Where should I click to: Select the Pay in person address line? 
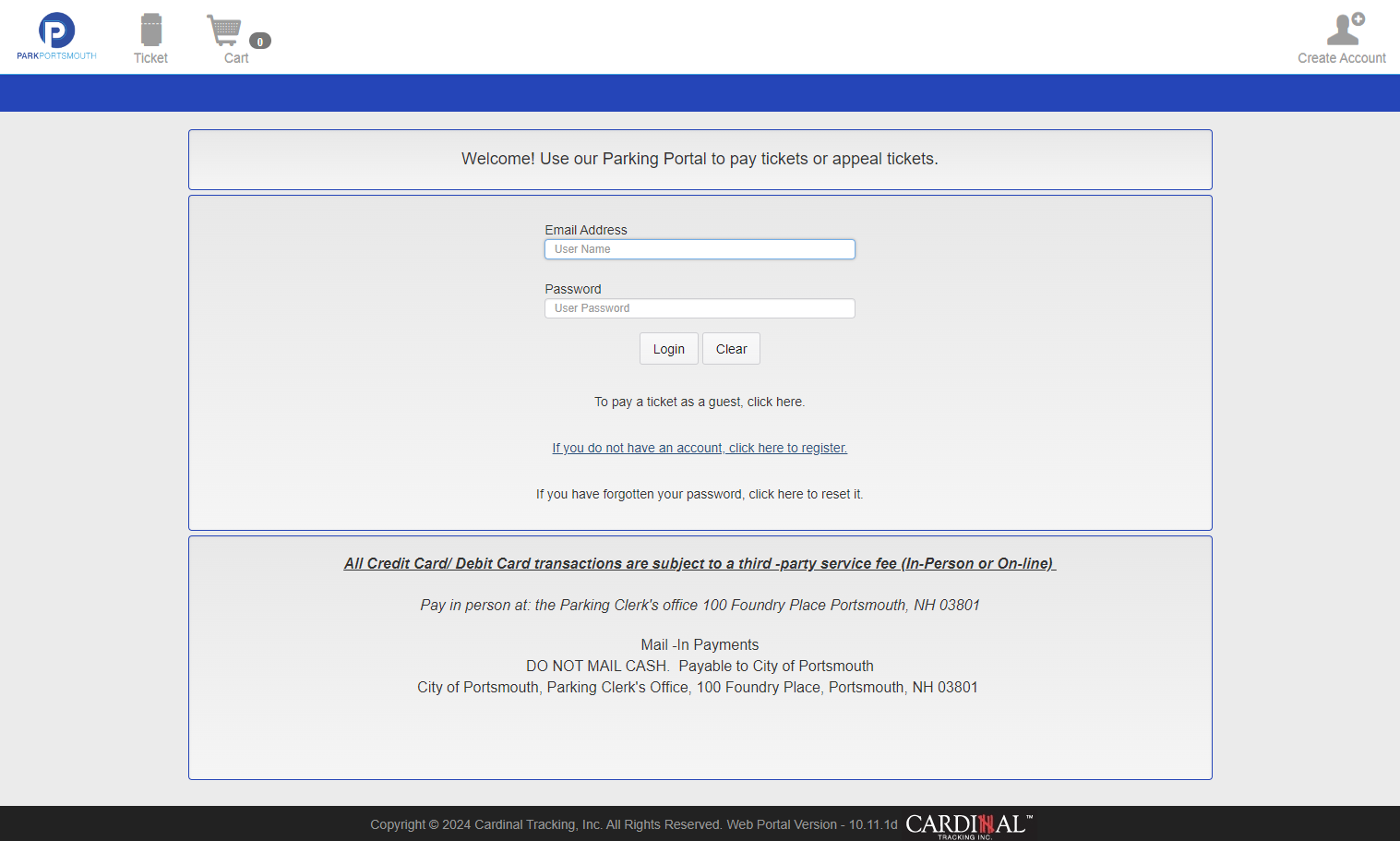pos(700,605)
